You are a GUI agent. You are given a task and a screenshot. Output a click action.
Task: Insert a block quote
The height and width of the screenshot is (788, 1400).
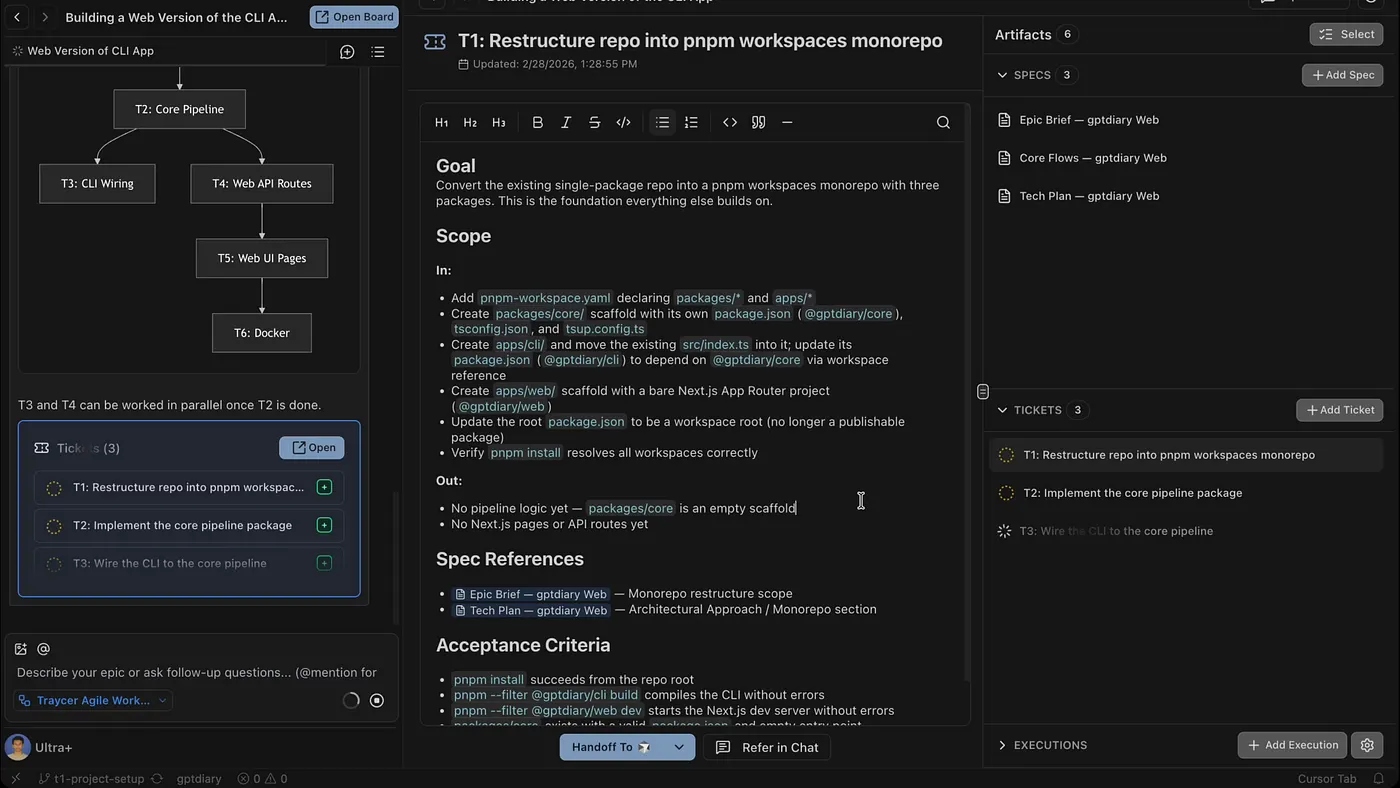(758, 122)
